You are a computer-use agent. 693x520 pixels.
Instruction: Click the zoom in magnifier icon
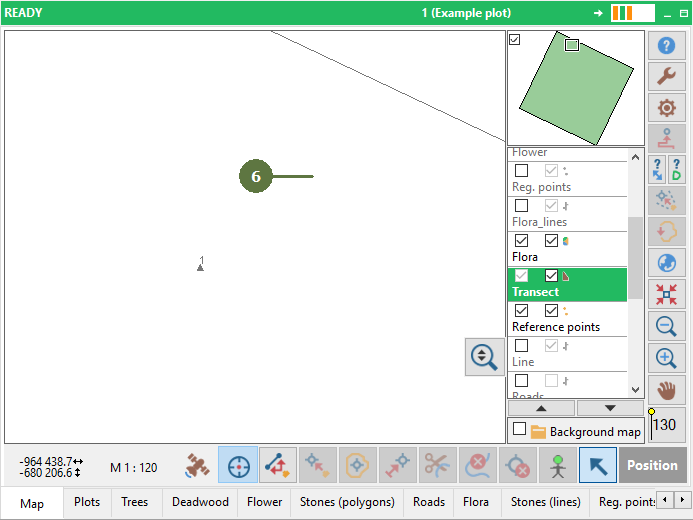[x=666, y=357]
